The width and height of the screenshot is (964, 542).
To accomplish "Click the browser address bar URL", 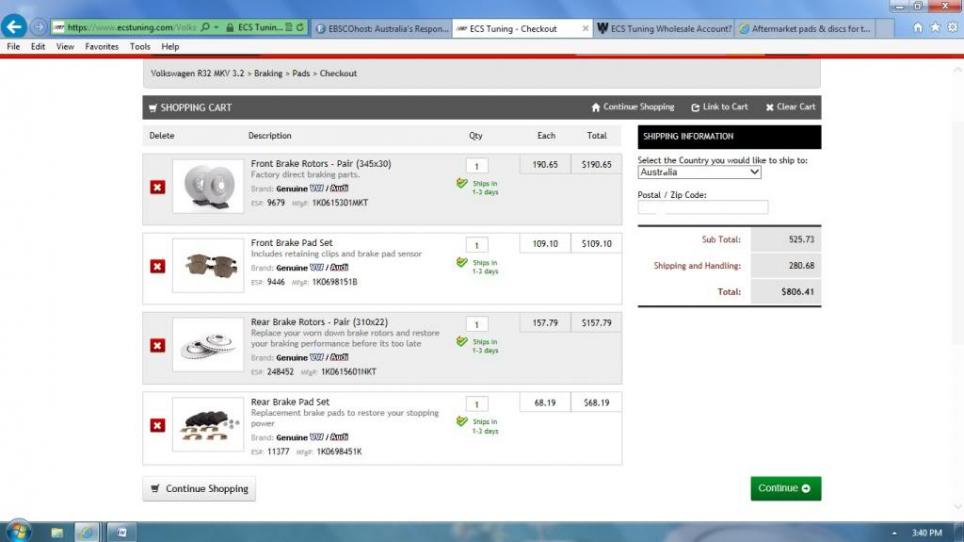I will point(132,27).
